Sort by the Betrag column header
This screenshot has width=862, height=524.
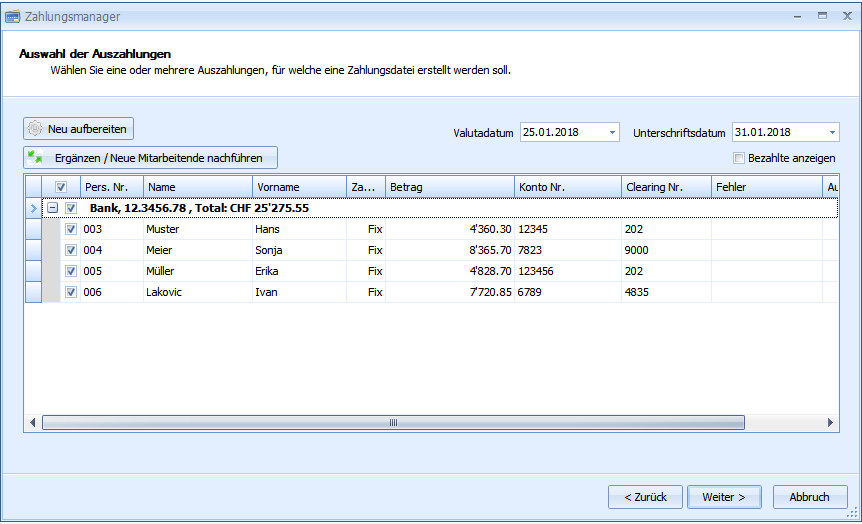point(448,187)
